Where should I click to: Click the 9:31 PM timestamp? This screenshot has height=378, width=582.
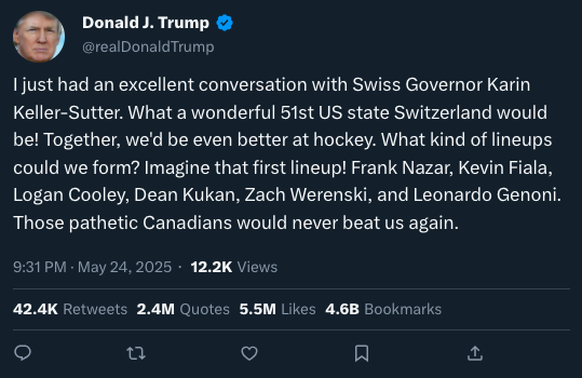tap(40, 267)
